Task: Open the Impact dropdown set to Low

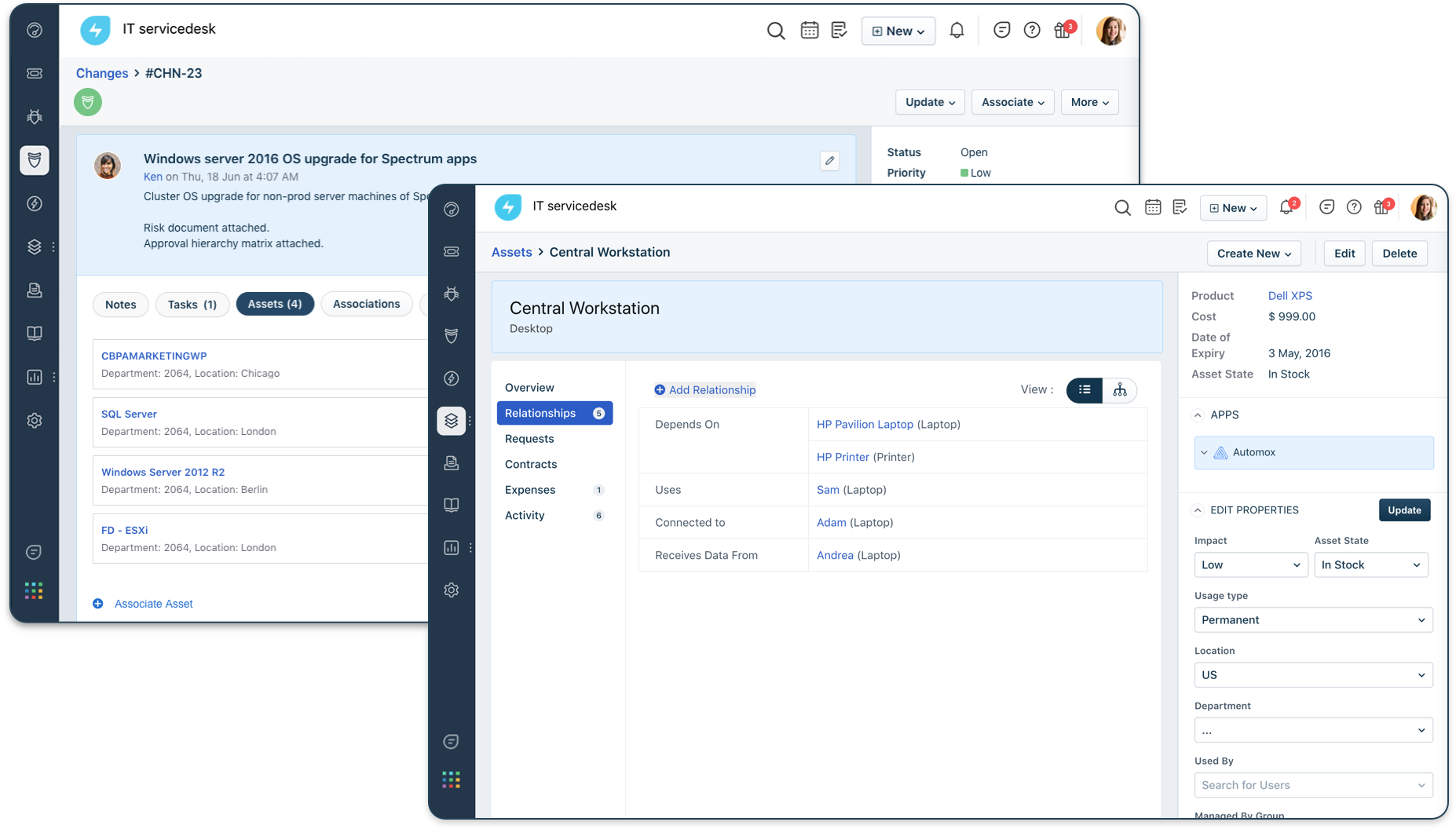Action: [x=1250, y=565]
